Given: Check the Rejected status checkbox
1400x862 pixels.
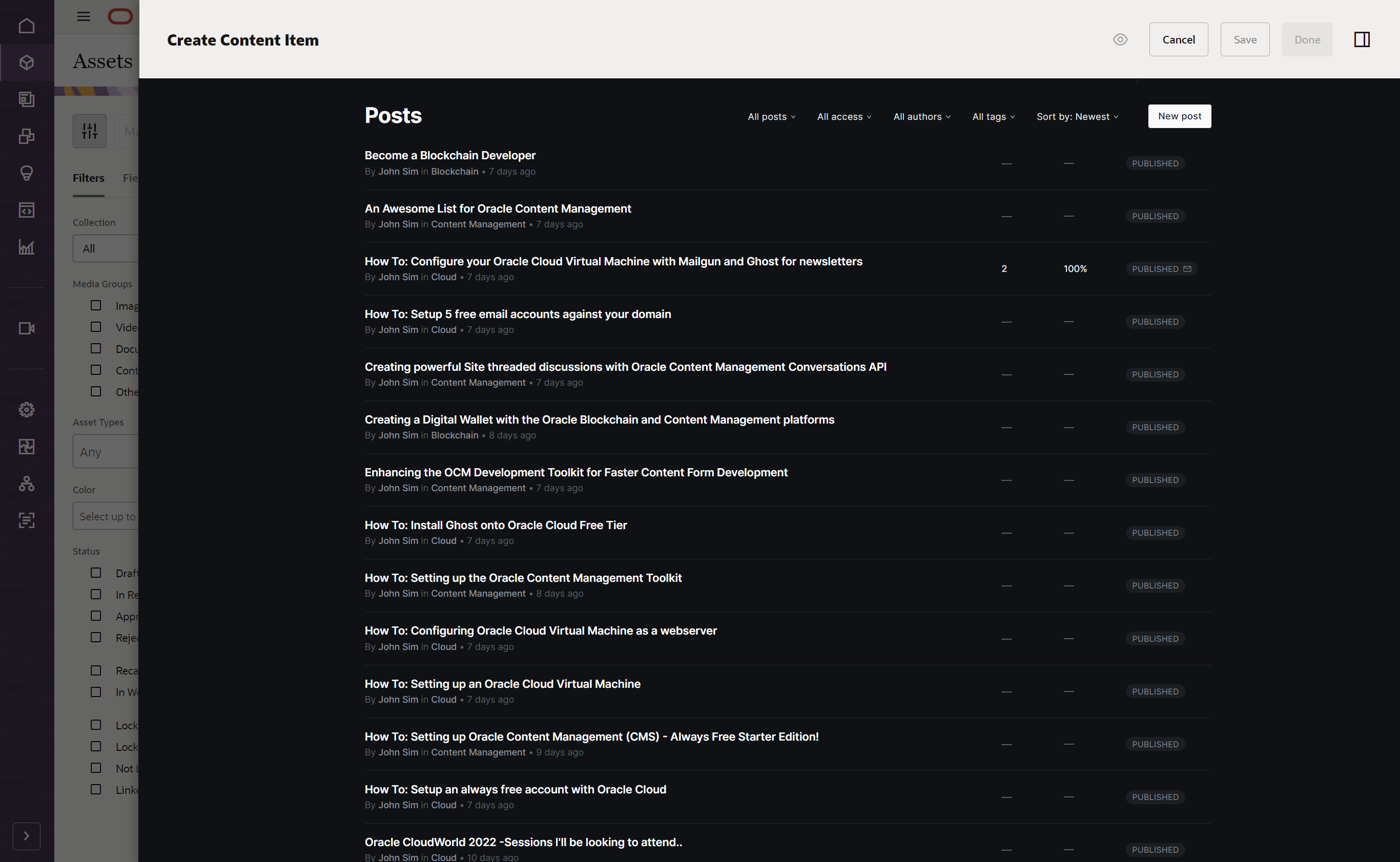Looking at the screenshot, I should [x=96, y=637].
